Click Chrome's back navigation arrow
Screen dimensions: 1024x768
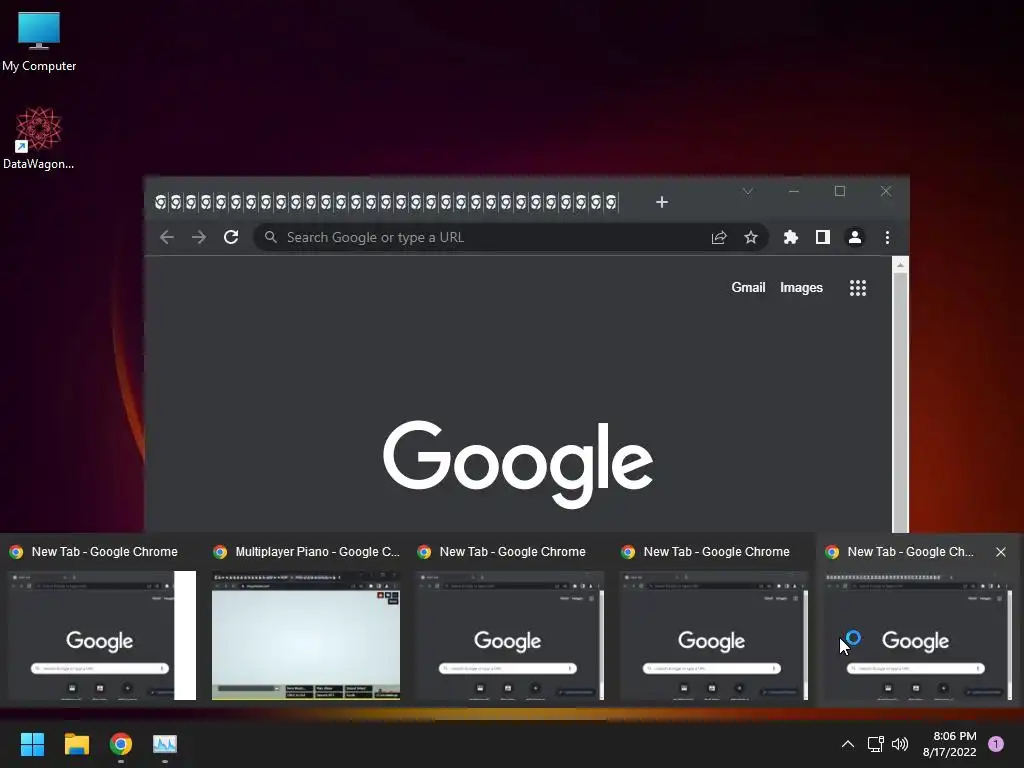(167, 237)
